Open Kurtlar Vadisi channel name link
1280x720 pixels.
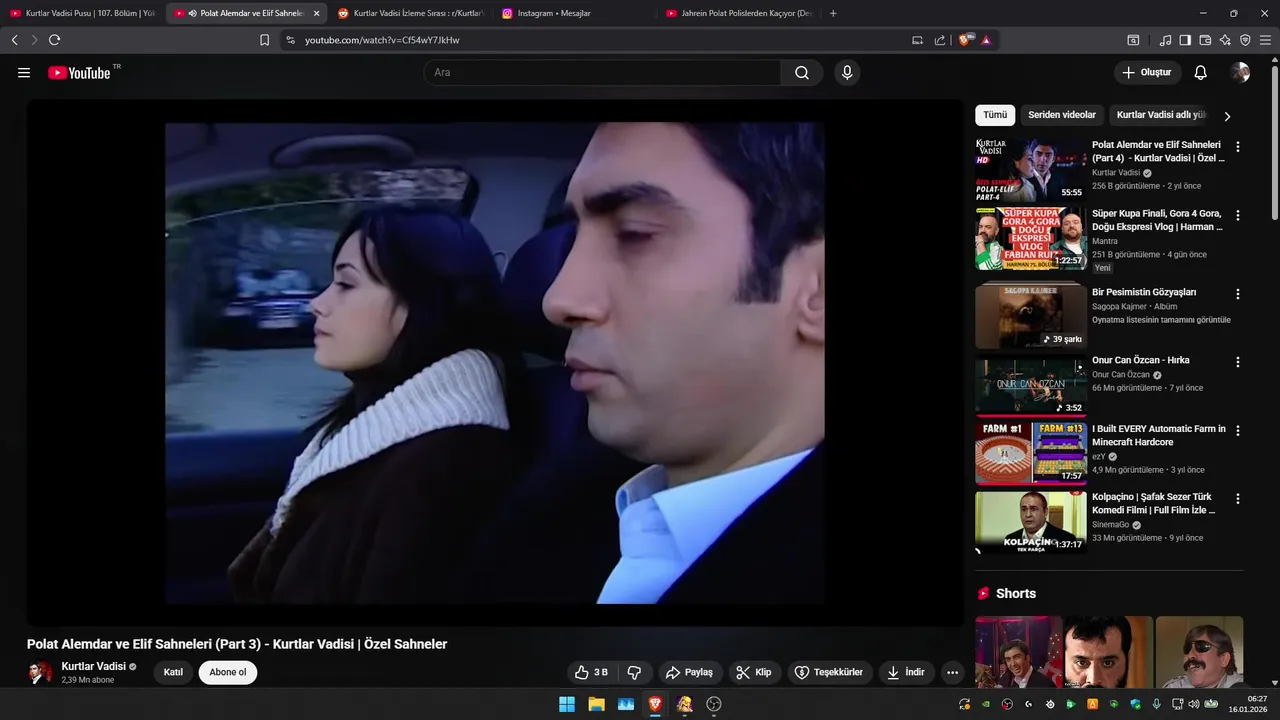[x=94, y=666]
